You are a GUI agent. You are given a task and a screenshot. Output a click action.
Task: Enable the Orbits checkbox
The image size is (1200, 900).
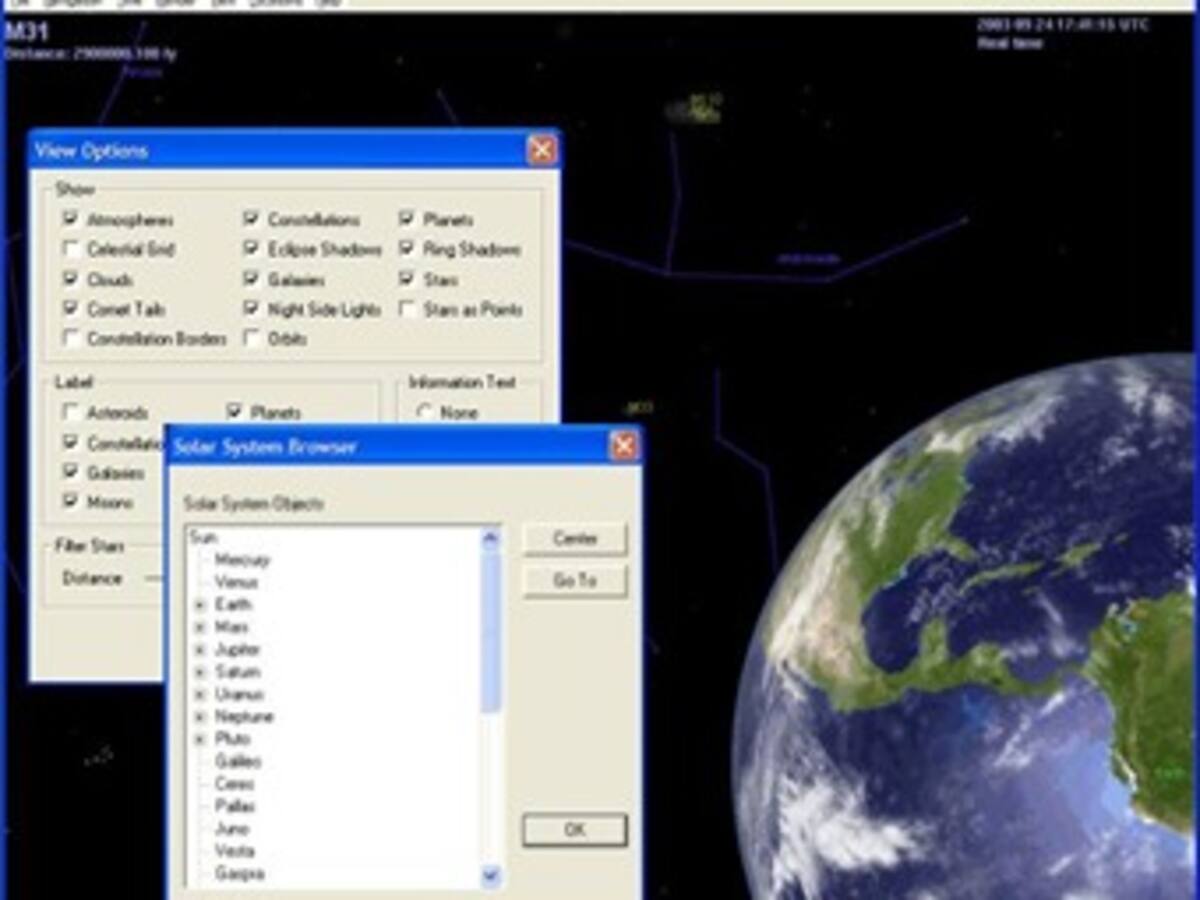click(252, 339)
